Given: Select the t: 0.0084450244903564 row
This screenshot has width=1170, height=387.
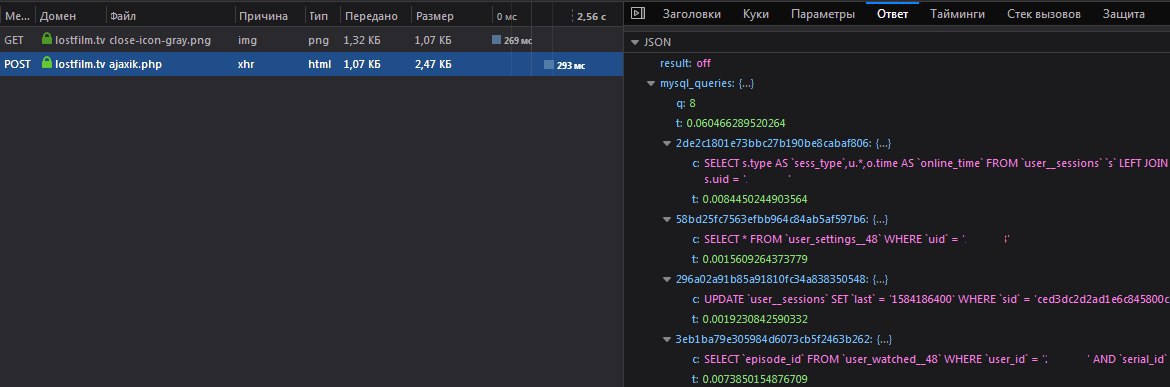Looking at the screenshot, I should 750,199.
